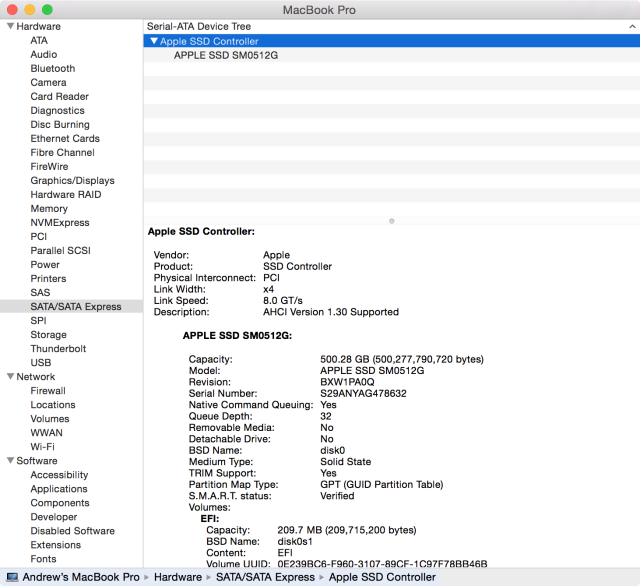Click serial number S29ANYAG478632
This screenshot has height=586, width=640.
363,393
